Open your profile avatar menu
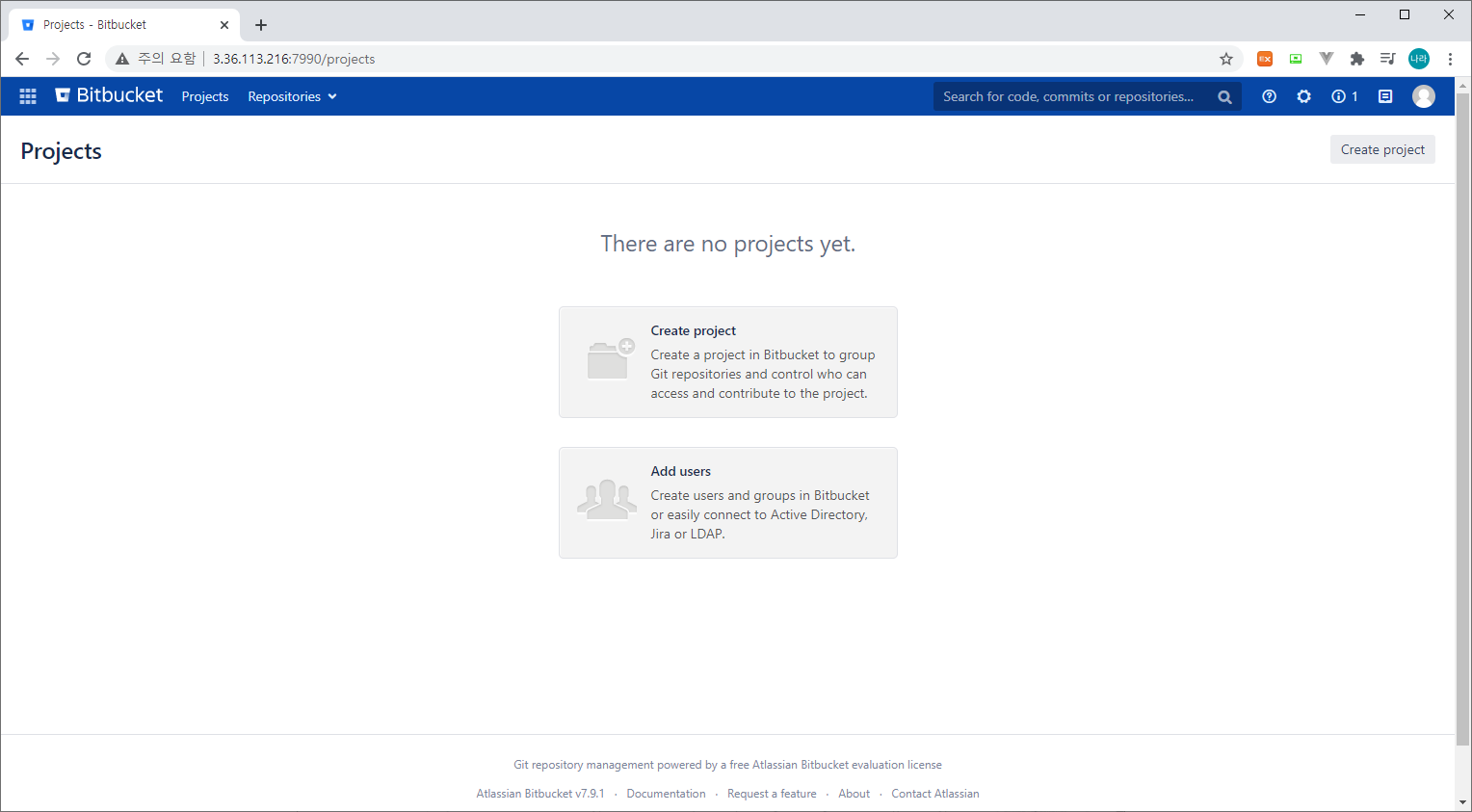 coord(1424,96)
